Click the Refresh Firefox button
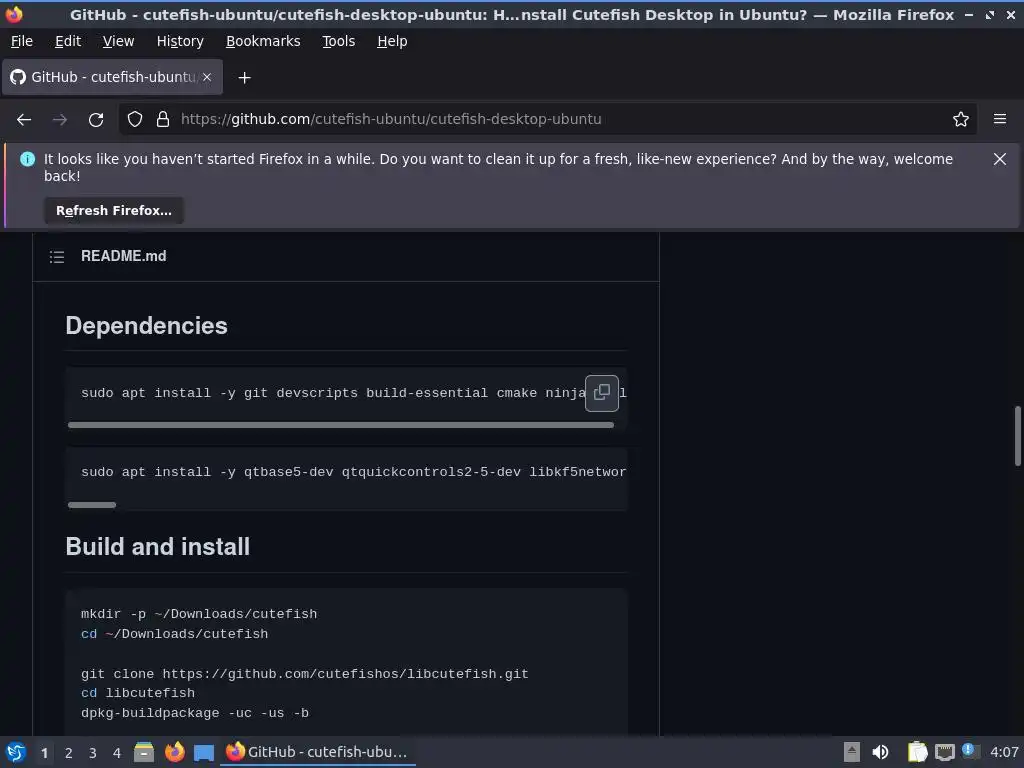 tap(114, 211)
